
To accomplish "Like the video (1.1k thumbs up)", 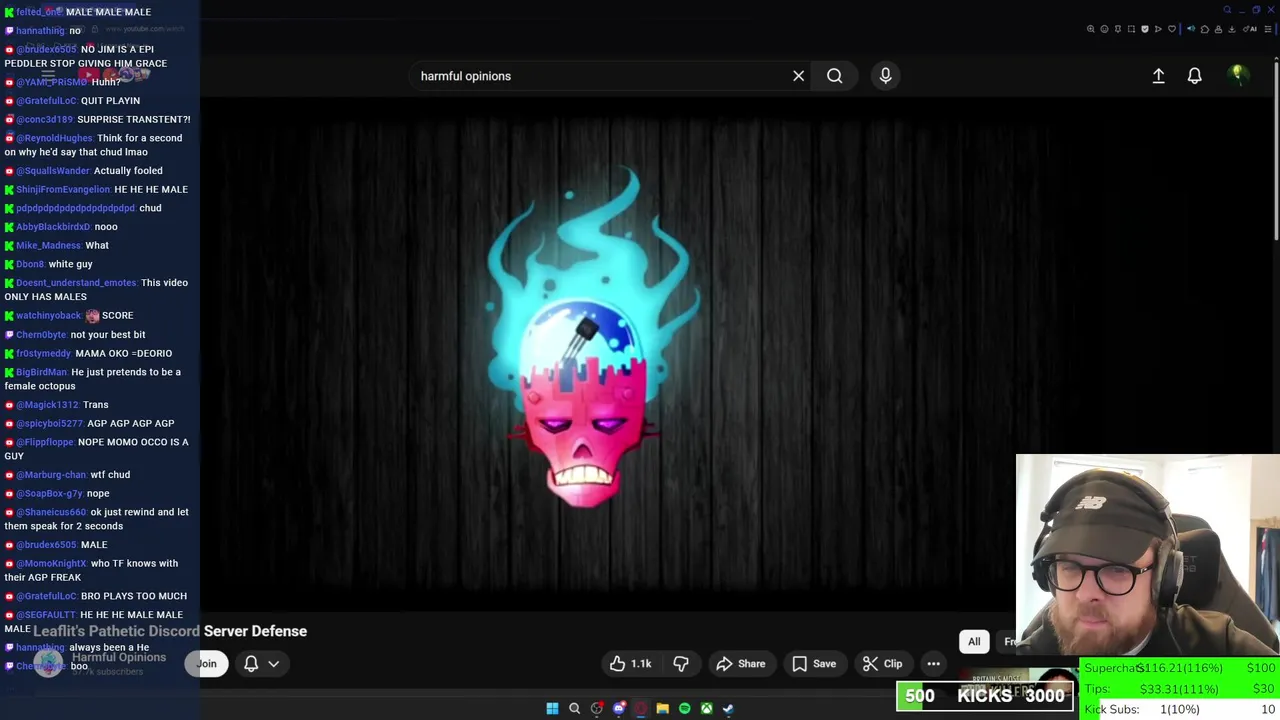I will click(x=630, y=663).
